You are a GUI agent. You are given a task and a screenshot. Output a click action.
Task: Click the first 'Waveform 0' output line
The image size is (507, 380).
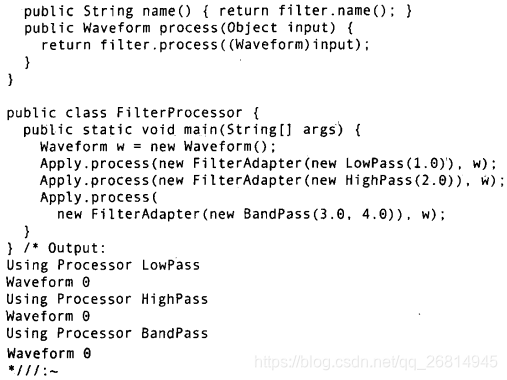click(48, 282)
